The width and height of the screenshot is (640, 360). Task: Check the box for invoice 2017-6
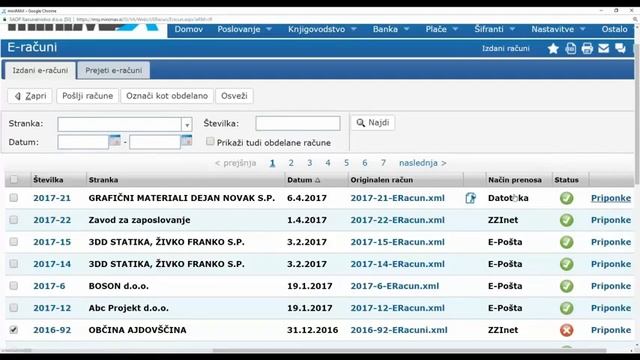coord(14,286)
